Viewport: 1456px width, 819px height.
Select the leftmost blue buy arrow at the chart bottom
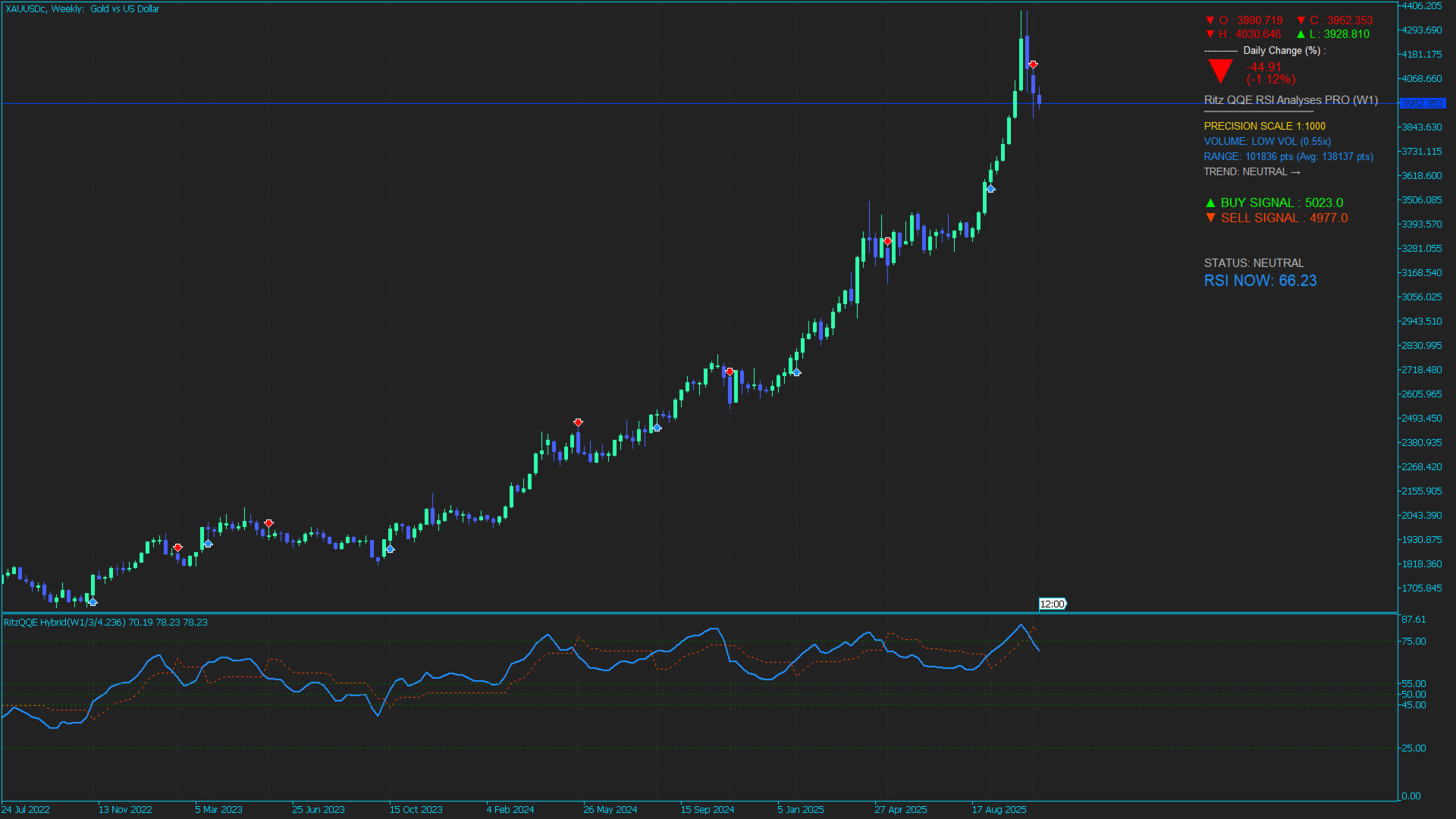[93, 602]
